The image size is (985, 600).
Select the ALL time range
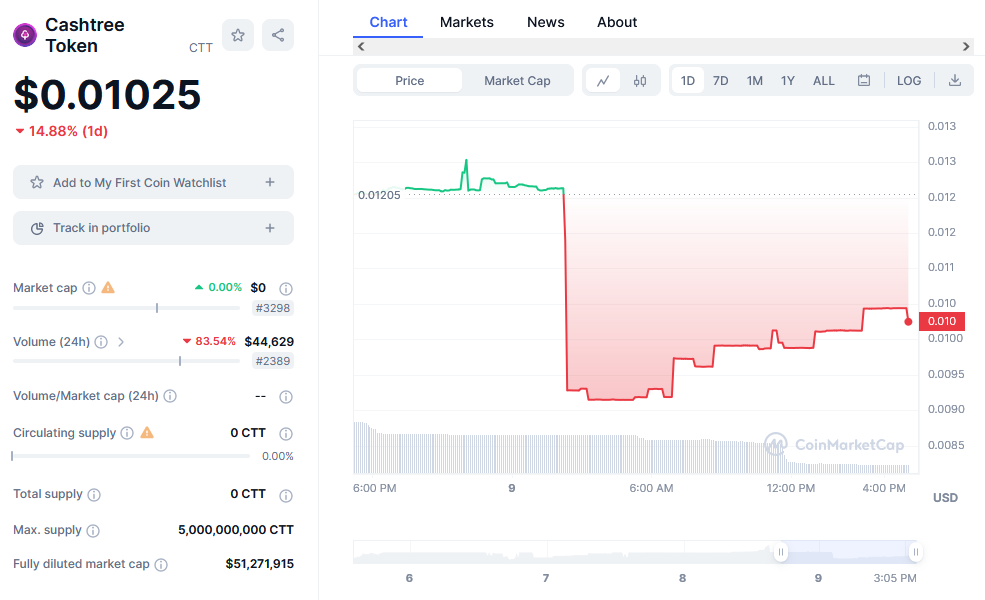click(824, 80)
